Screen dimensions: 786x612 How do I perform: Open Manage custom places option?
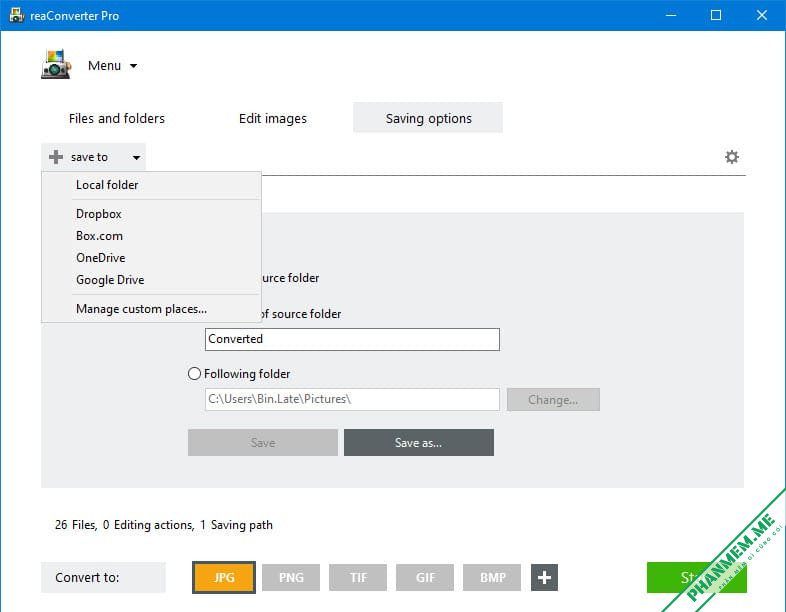[151, 309]
